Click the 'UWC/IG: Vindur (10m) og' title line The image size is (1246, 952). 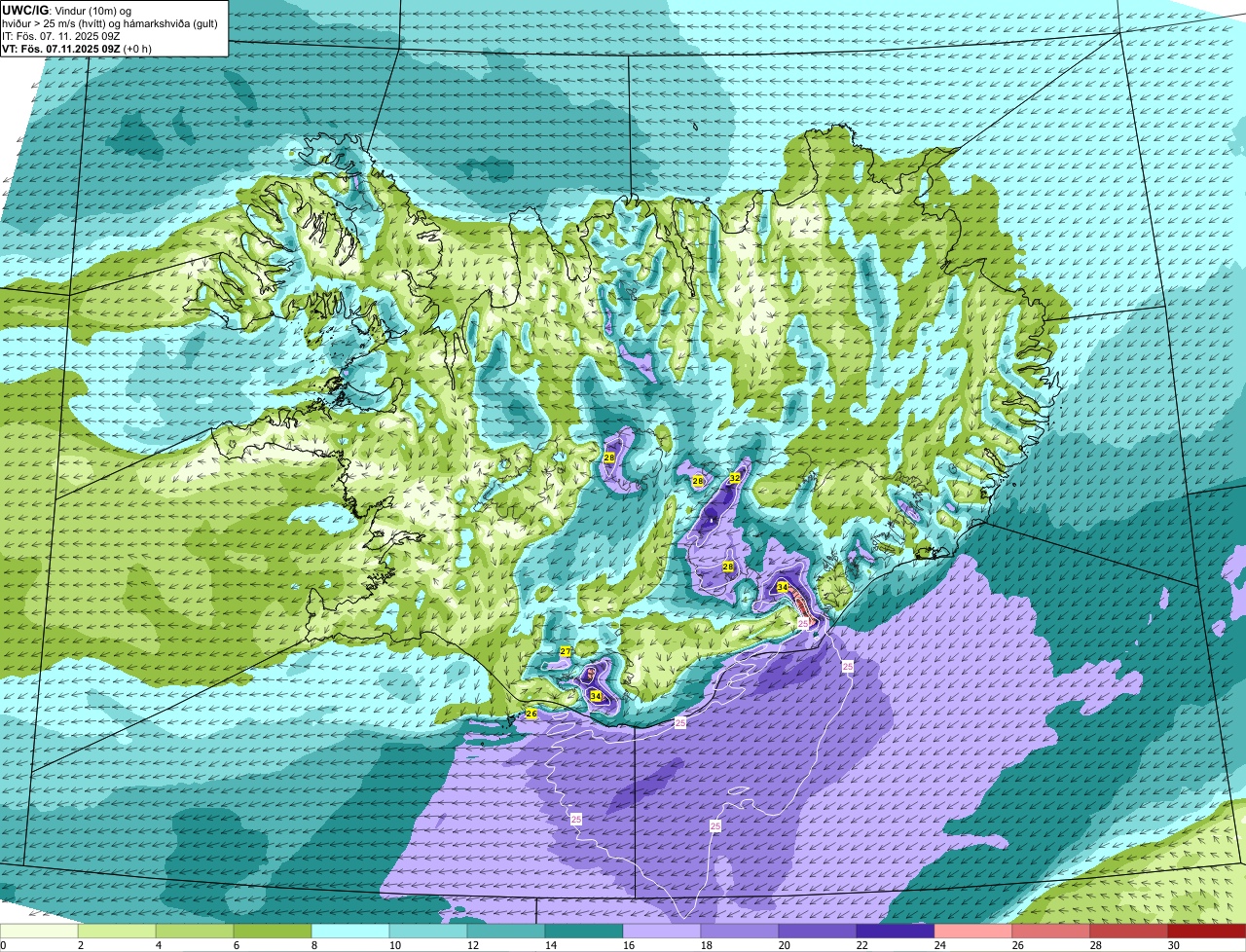[x=67, y=10]
